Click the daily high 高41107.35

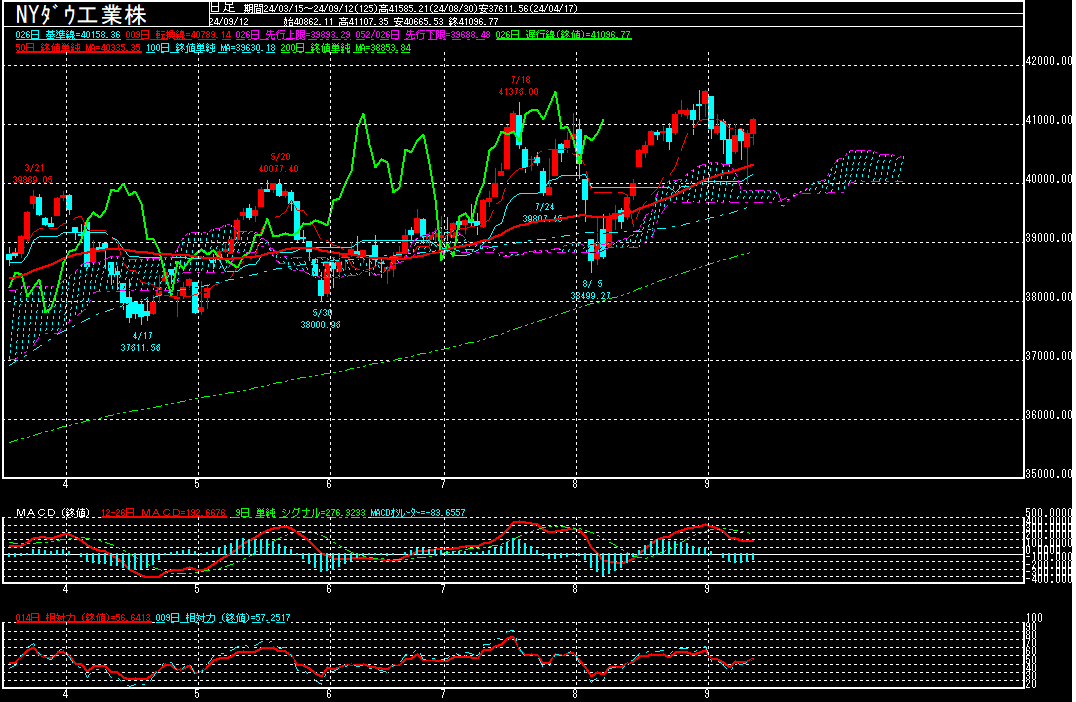[x=364, y=21]
